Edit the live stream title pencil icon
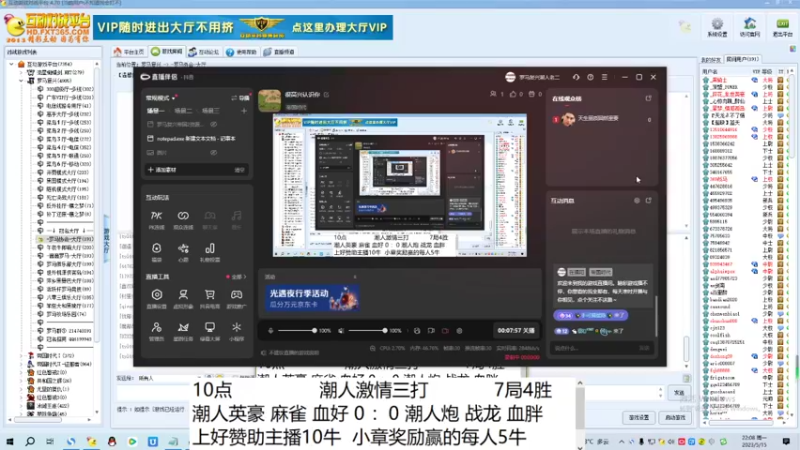 [327, 94]
